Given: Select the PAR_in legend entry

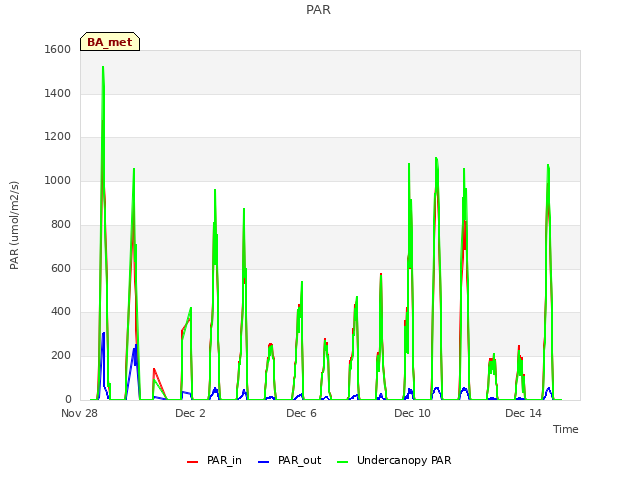Looking at the screenshot, I should (215, 460).
